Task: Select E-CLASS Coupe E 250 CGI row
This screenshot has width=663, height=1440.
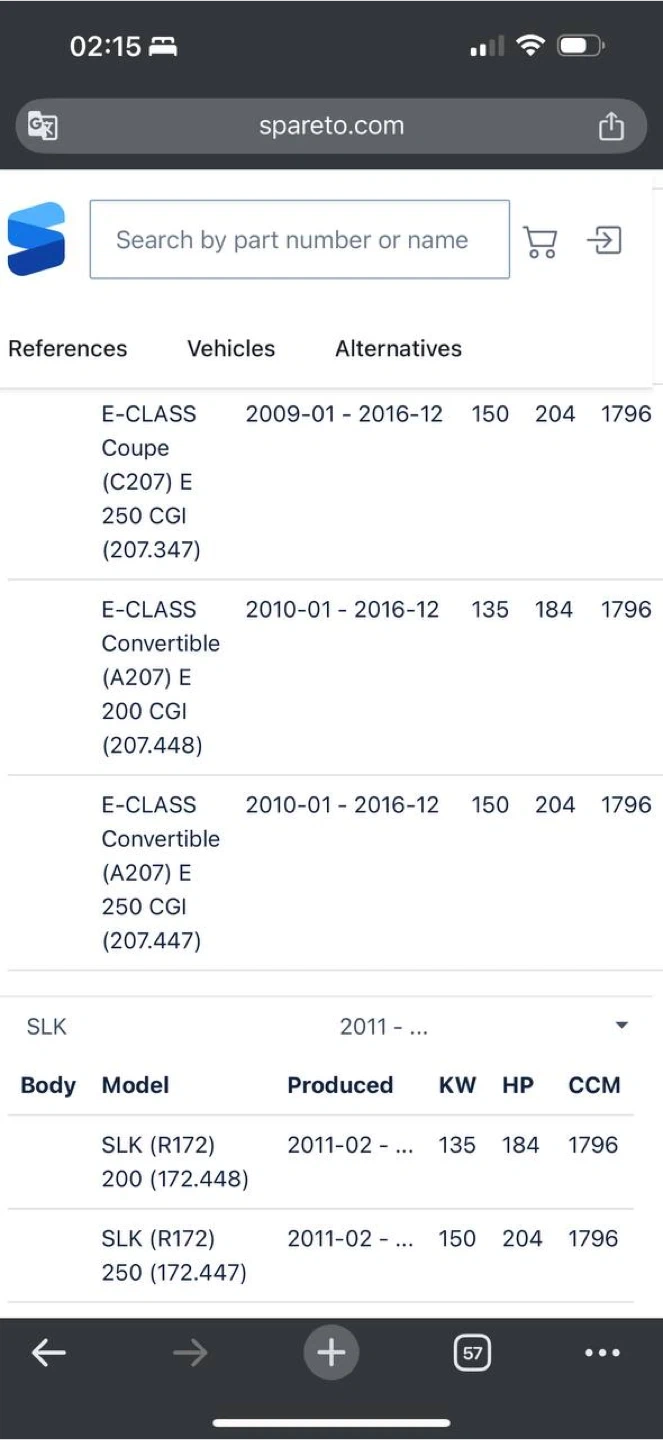Action: tap(331, 483)
